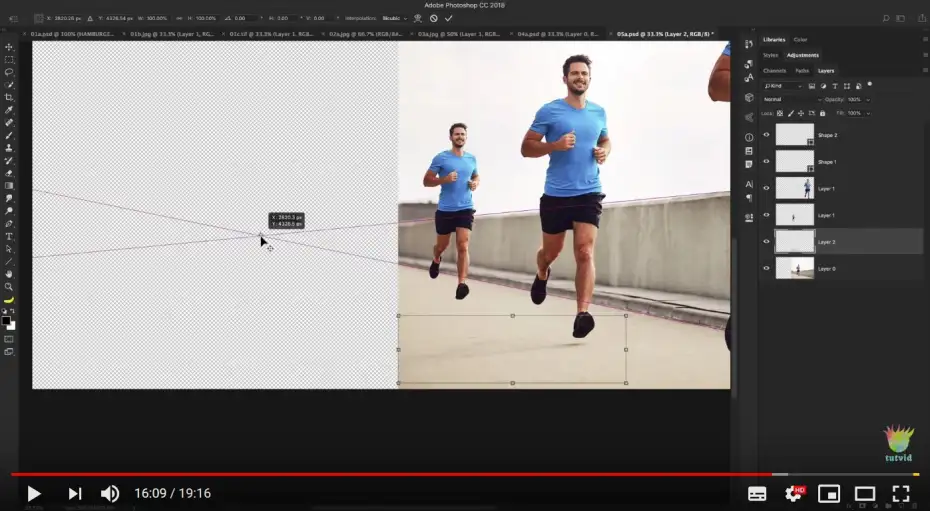Open the Character panel icon

749,184
